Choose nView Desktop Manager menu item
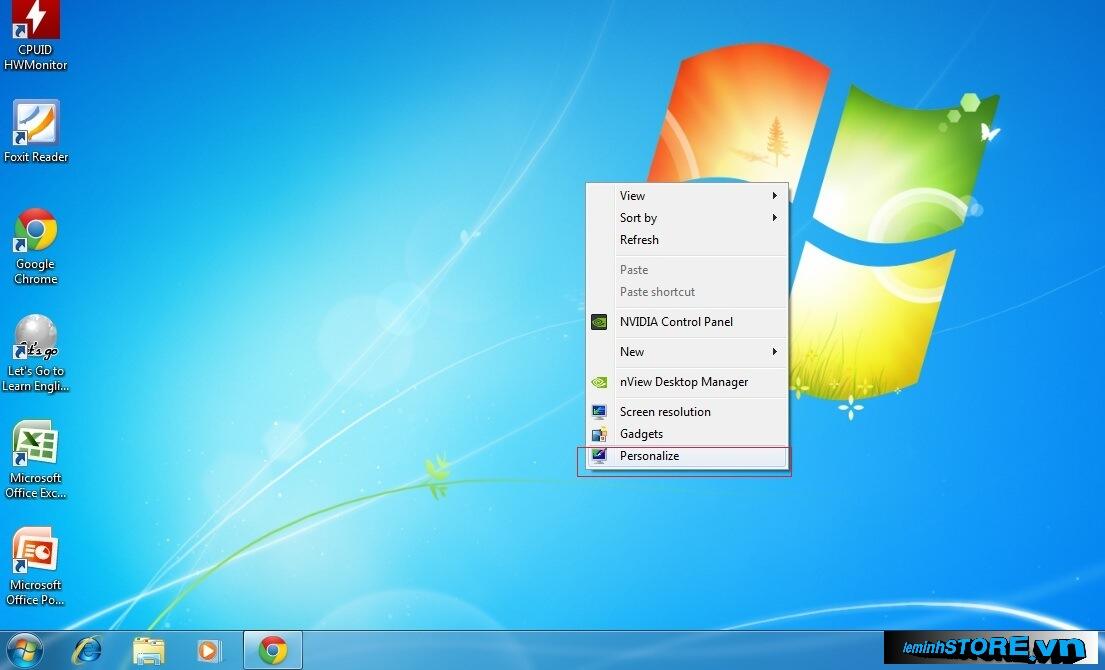This screenshot has height=670, width=1105. 683,382
